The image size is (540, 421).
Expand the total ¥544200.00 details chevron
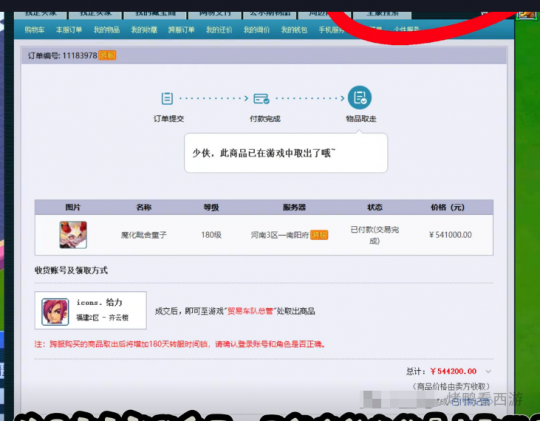(x=488, y=371)
